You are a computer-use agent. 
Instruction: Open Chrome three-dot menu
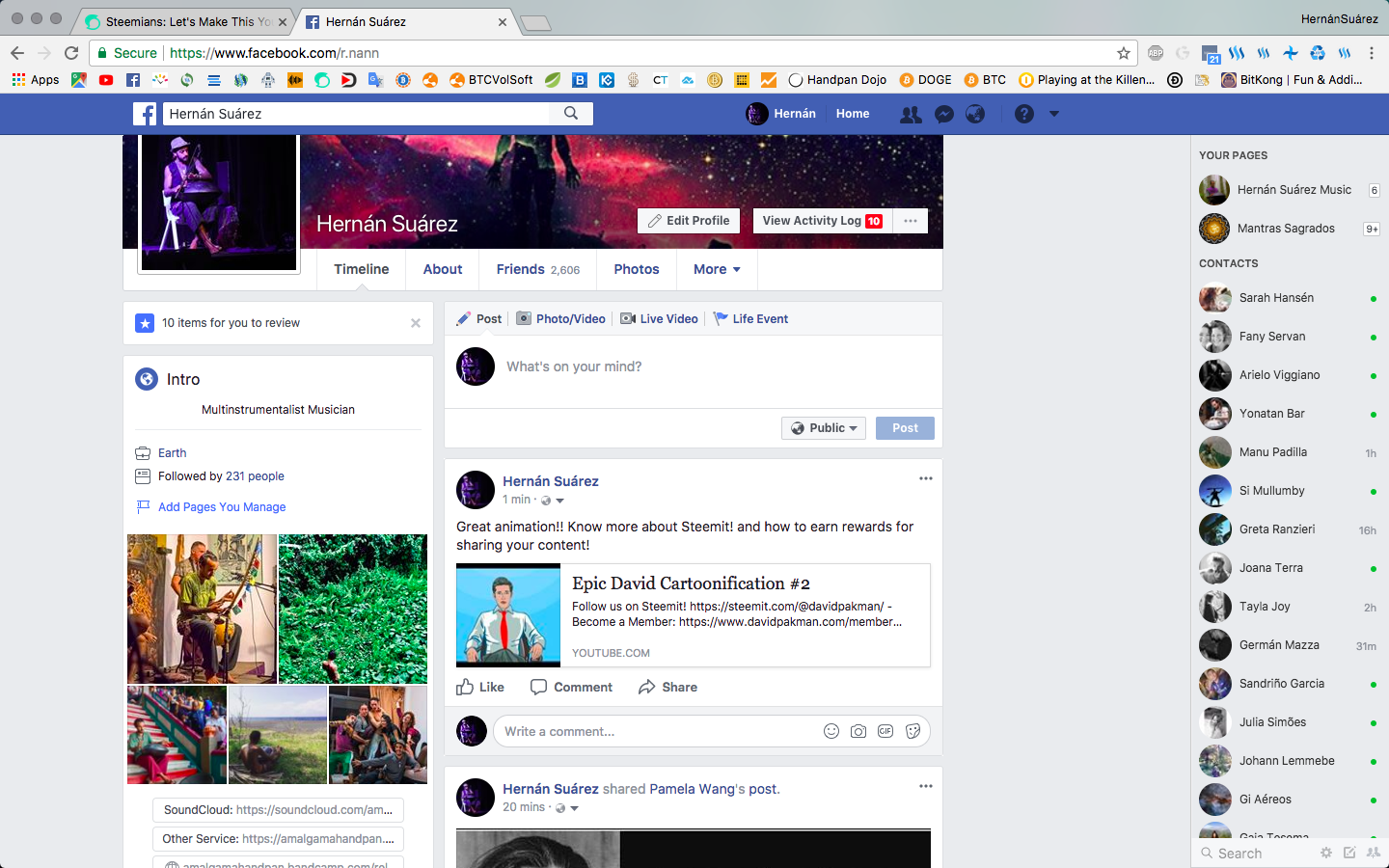click(1371, 53)
